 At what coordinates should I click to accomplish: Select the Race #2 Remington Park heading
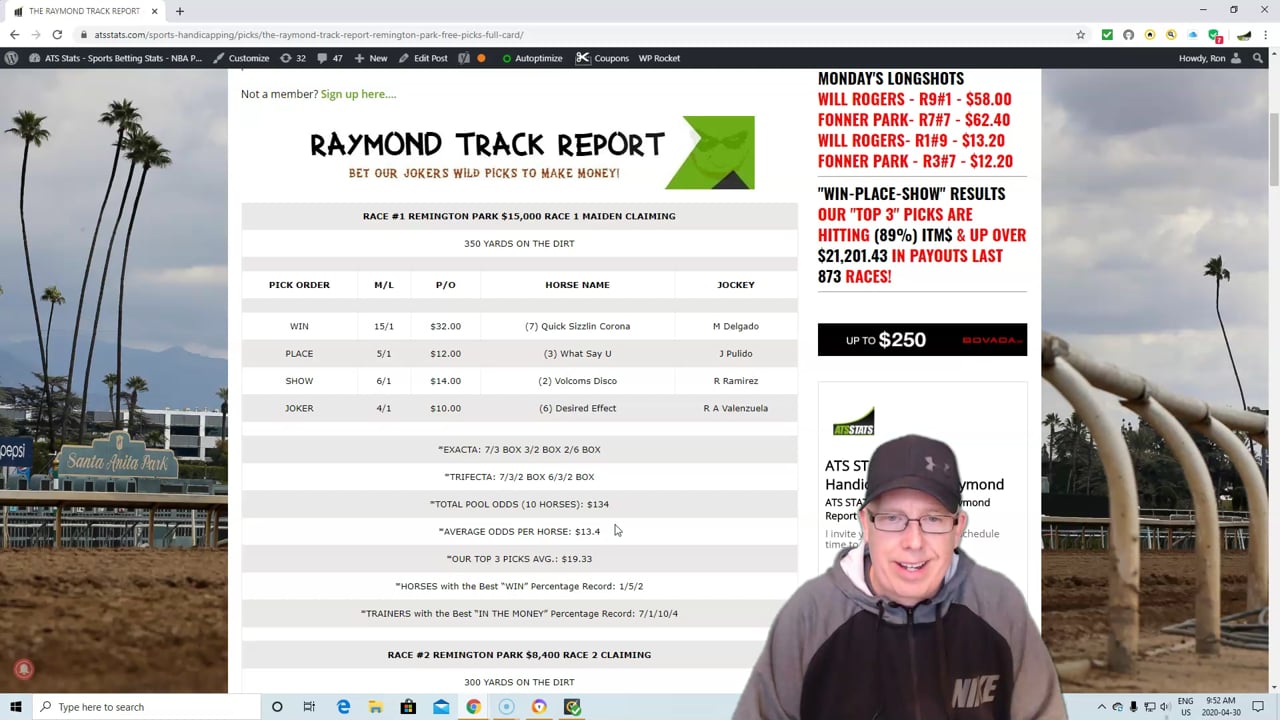click(x=519, y=655)
